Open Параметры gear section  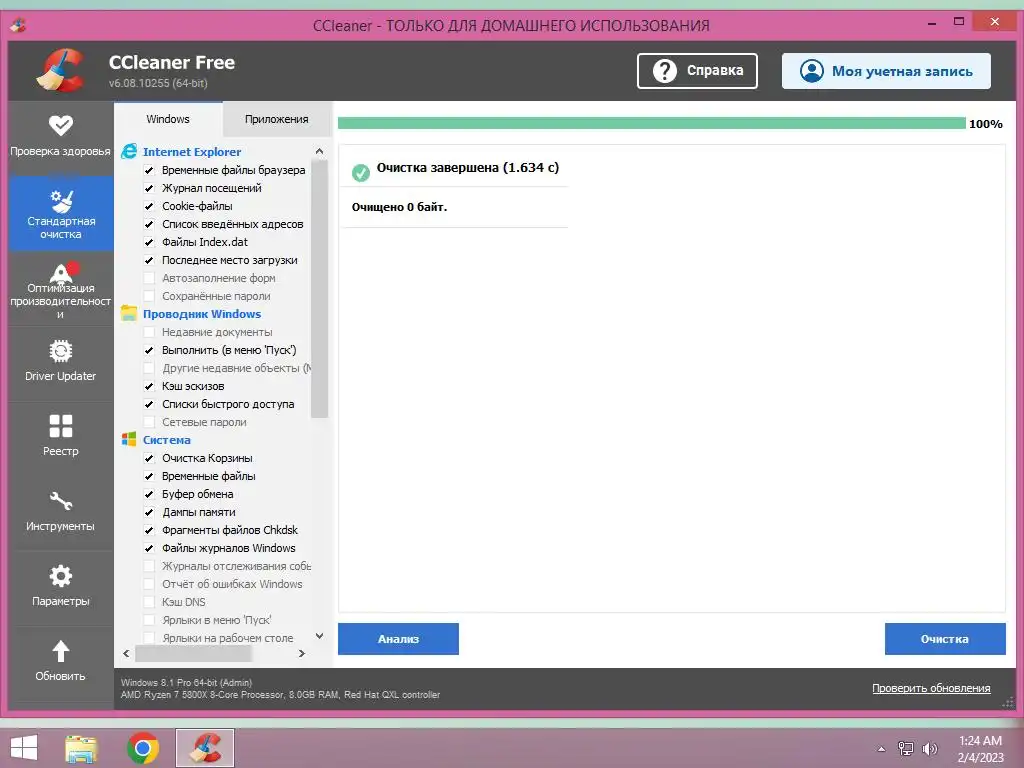tap(60, 586)
